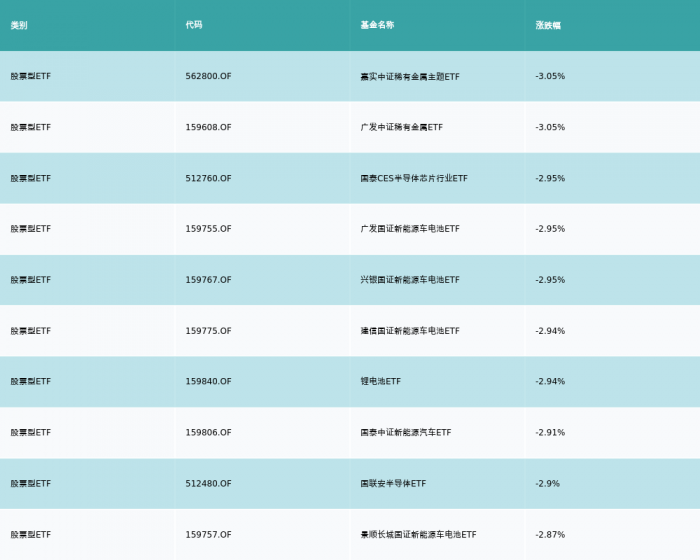Select fund code 159767.OF
The image size is (700, 560).
pos(208,280)
